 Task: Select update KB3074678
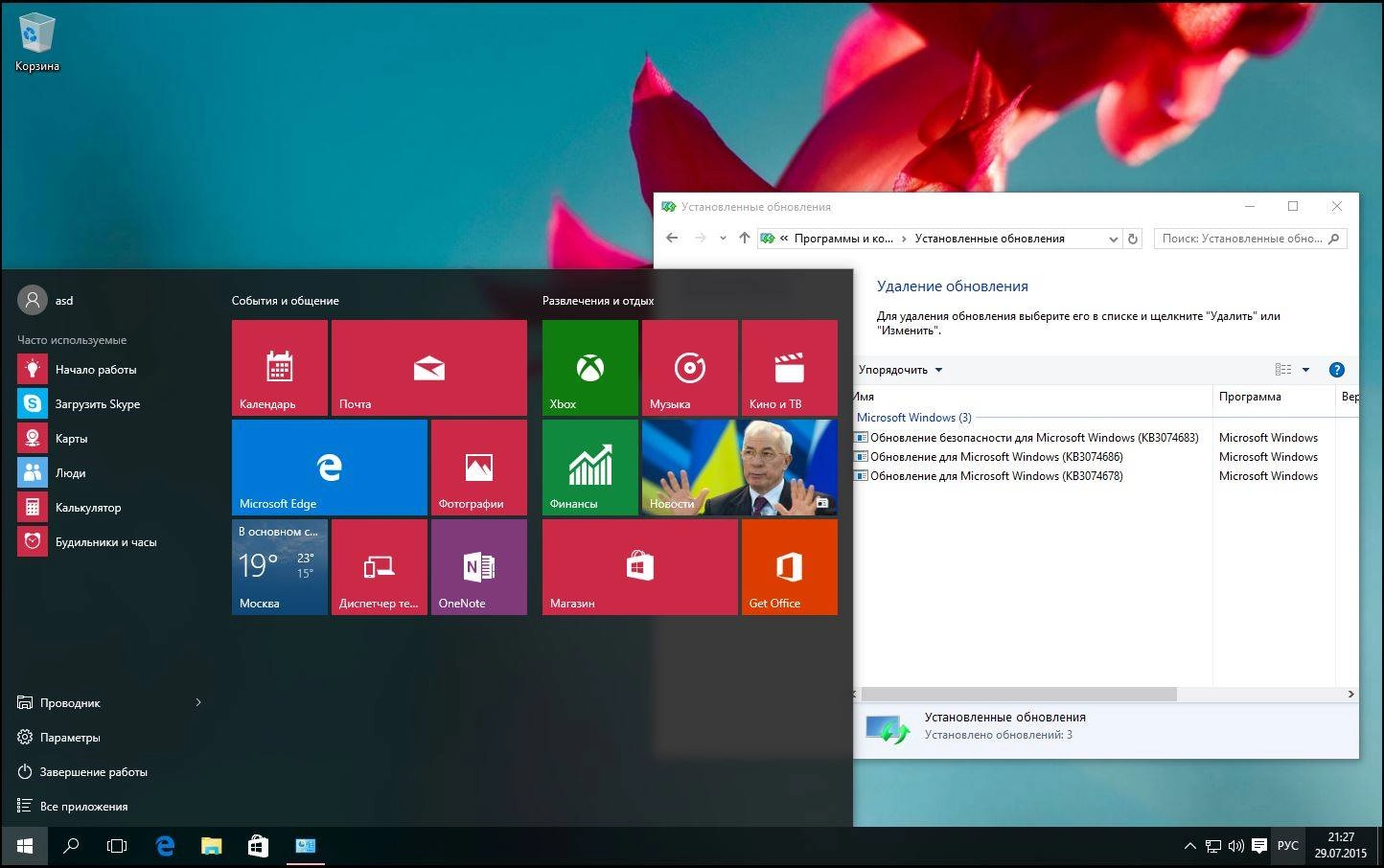tap(989, 476)
